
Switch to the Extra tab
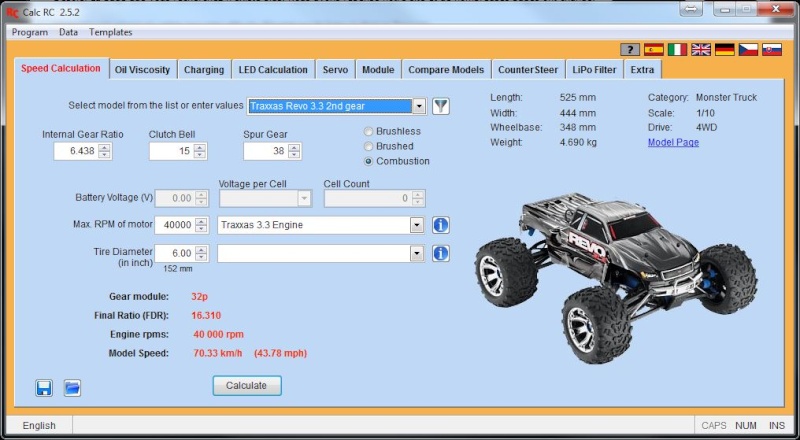642,70
